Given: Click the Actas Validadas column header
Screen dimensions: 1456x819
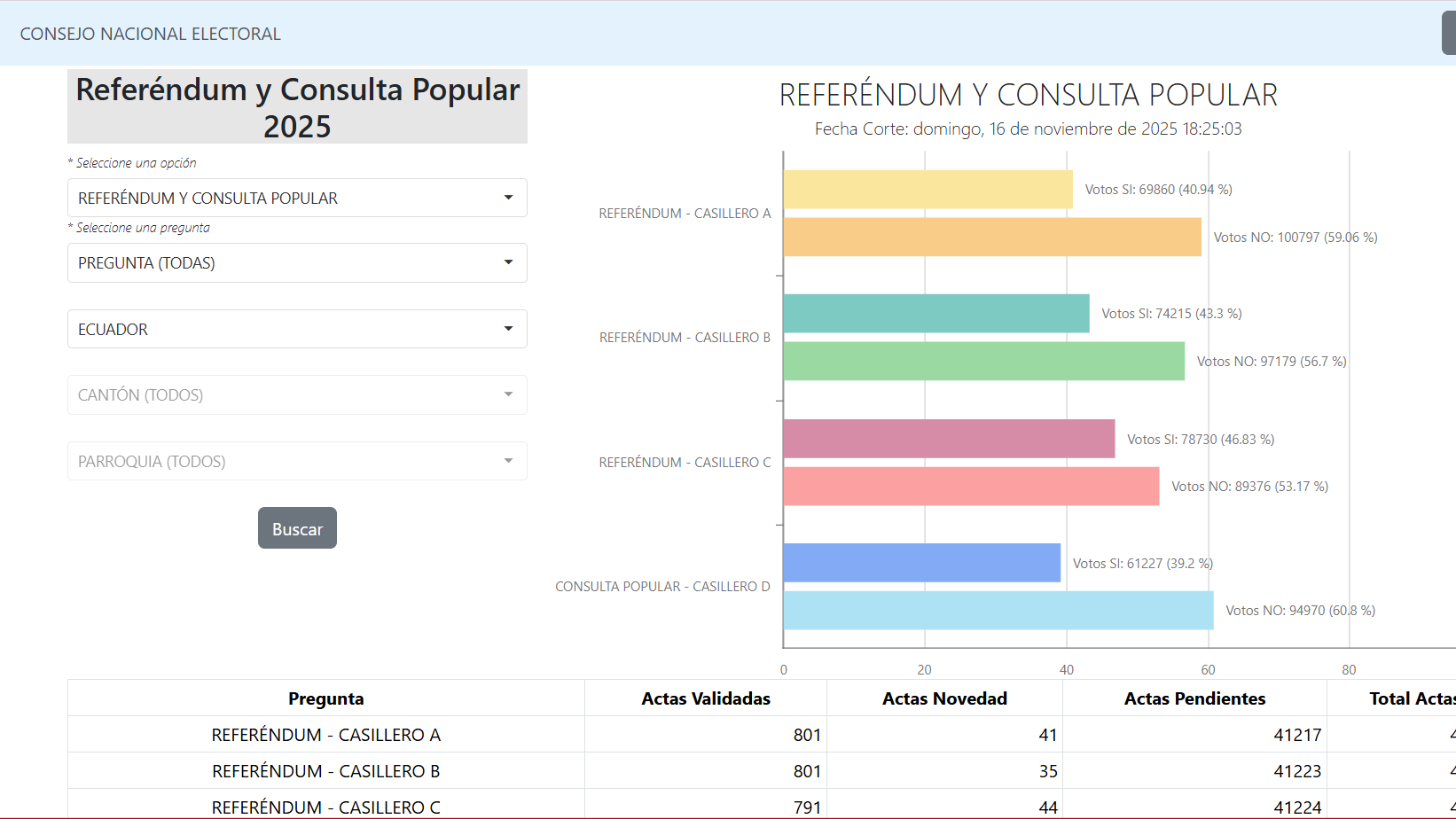Looking at the screenshot, I should [x=706, y=698].
